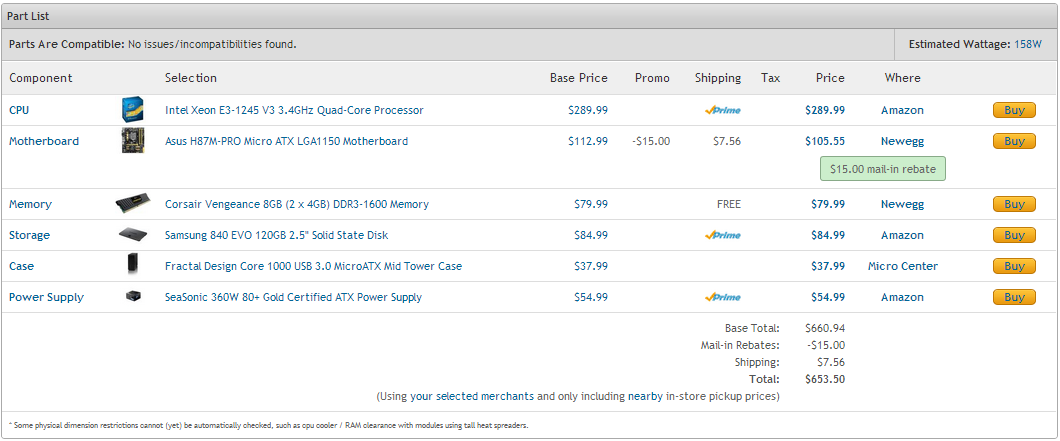Open Corsair Vengeance 8GB DDR3-1600 link

click(x=297, y=204)
